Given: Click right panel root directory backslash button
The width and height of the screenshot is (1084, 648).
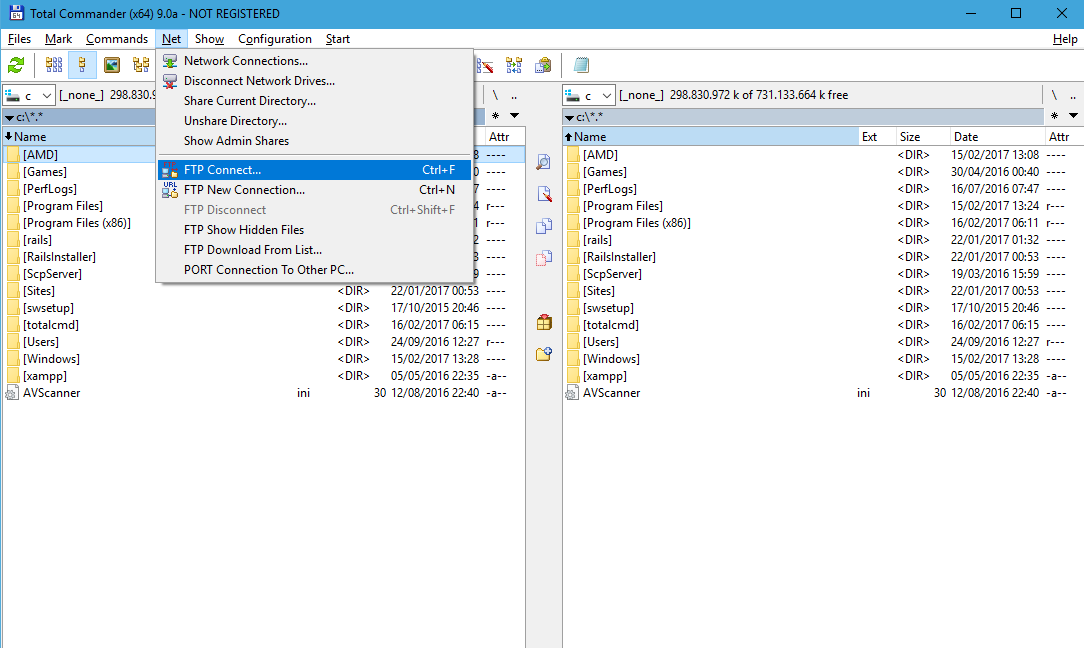Looking at the screenshot, I should point(1054,95).
